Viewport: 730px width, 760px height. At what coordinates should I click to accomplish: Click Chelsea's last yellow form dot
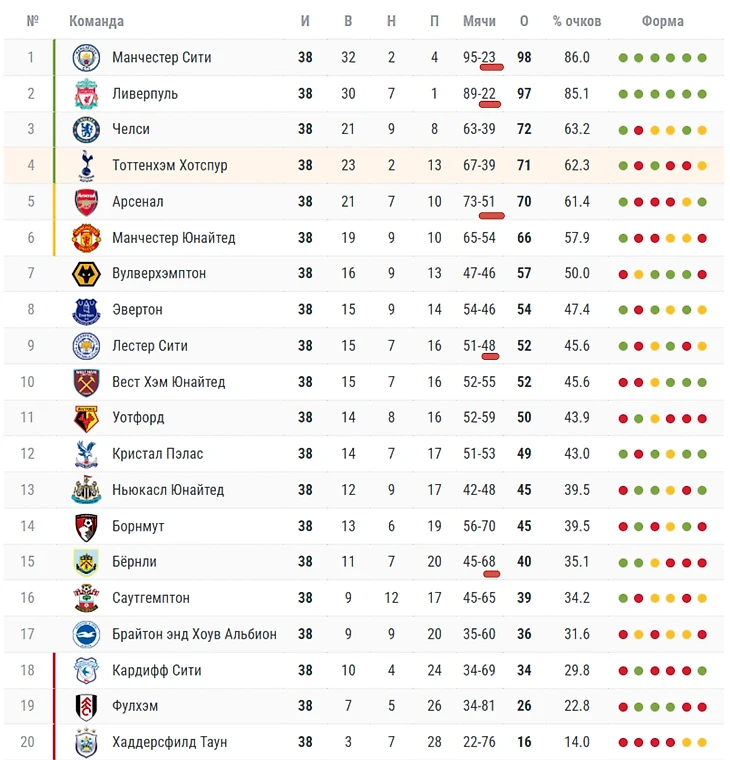pos(702,130)
